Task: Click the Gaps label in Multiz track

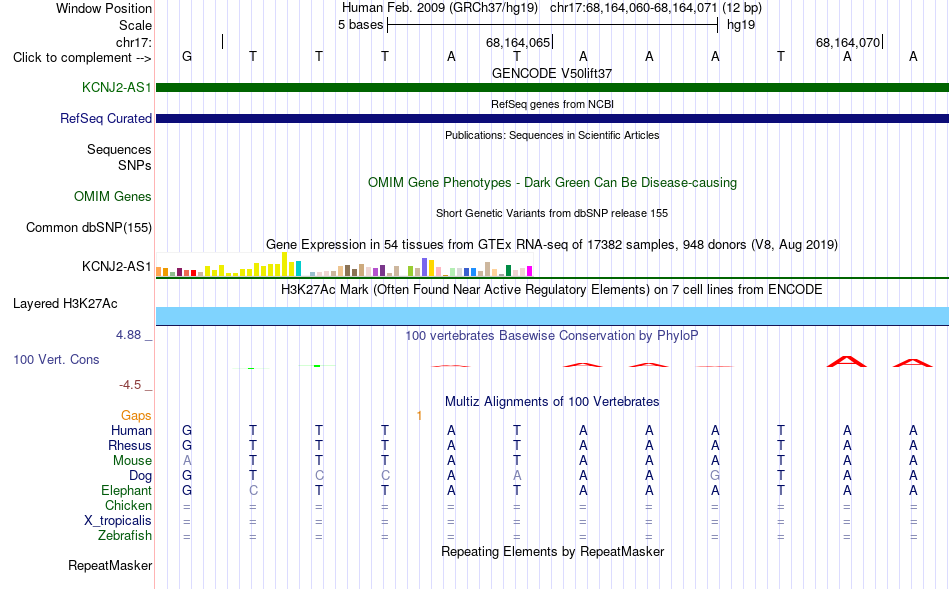Action: pos(136,416)
